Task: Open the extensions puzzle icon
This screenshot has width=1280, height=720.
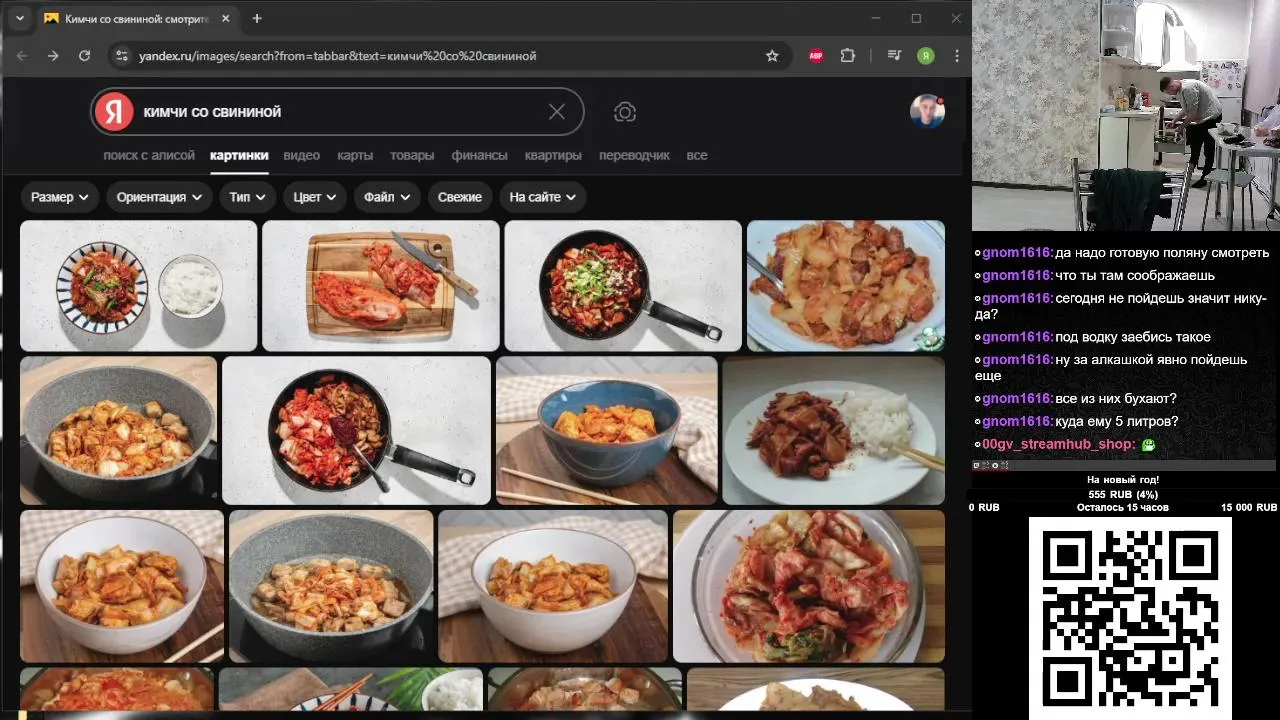Action: pos(848,56)
